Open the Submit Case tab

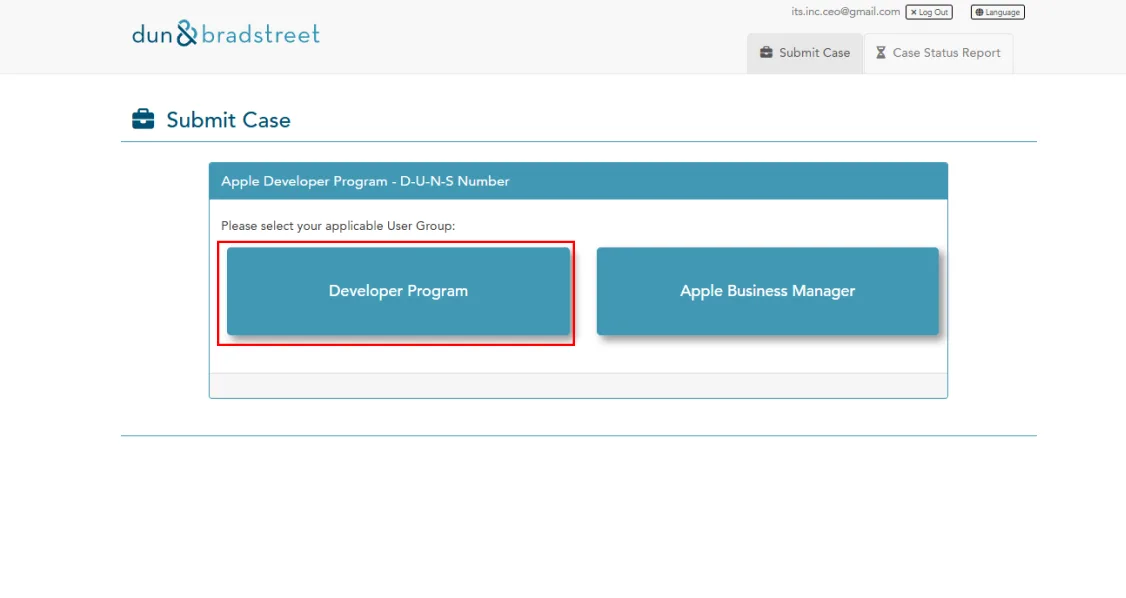click(x=804, y=53)
